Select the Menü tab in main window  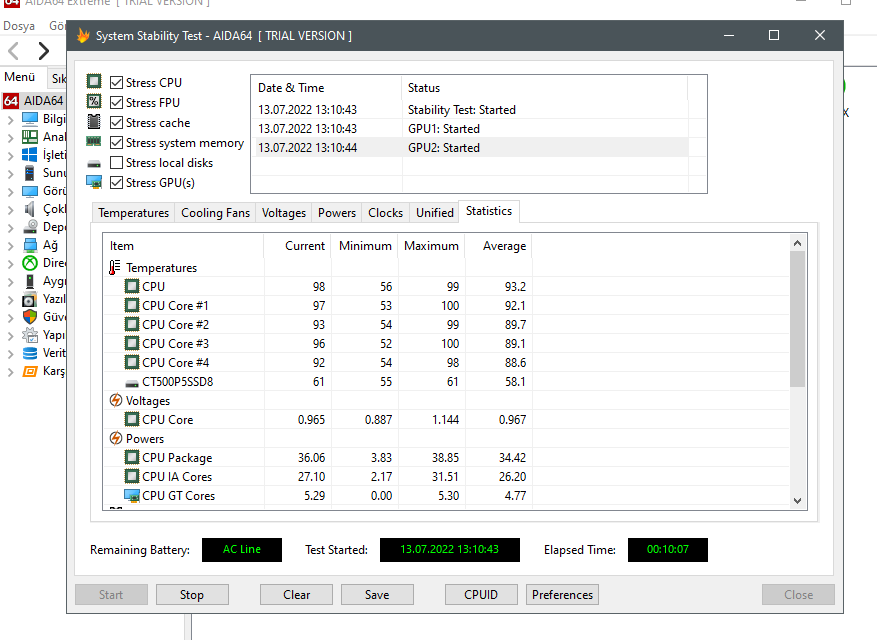click(20, 77)
